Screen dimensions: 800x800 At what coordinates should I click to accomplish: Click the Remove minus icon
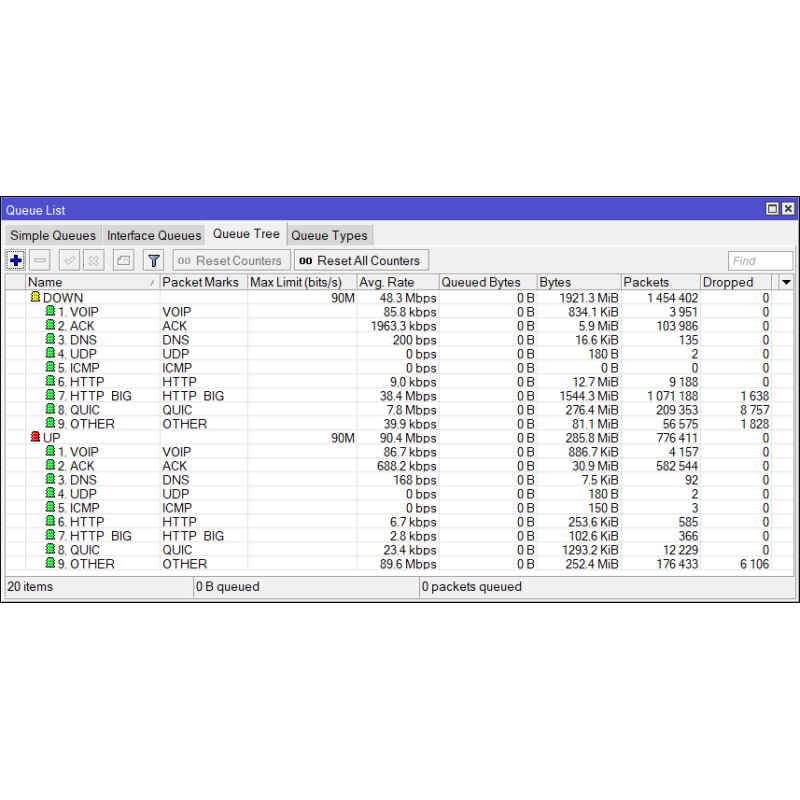tap(41, 261)
